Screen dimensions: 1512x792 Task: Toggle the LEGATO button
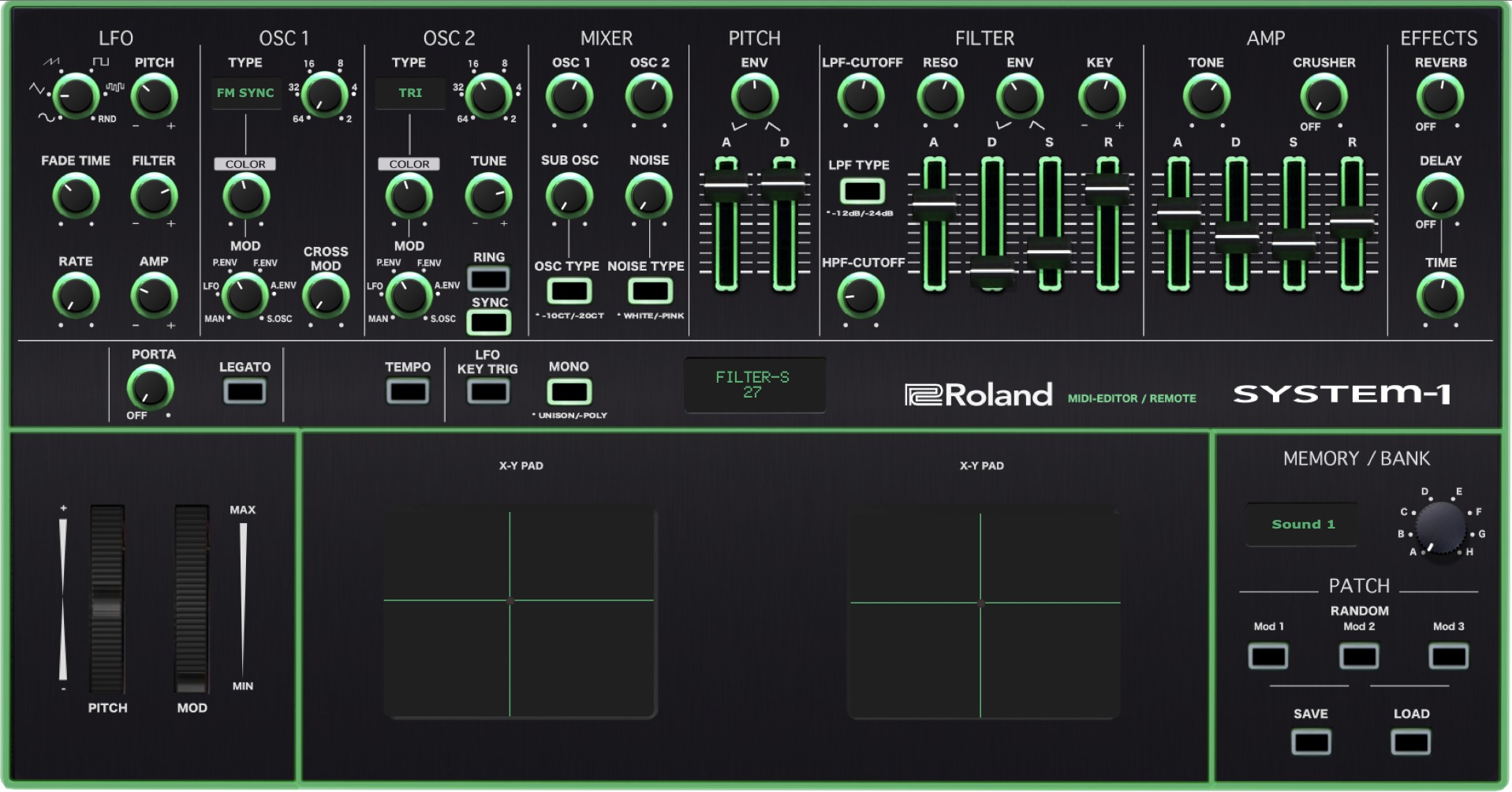244,390
